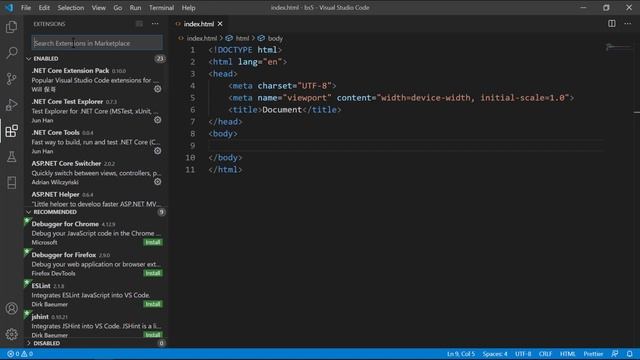Install Debugger for Firefox extension
Viewport: 640px width, 360px height.
tap(153, 273)
